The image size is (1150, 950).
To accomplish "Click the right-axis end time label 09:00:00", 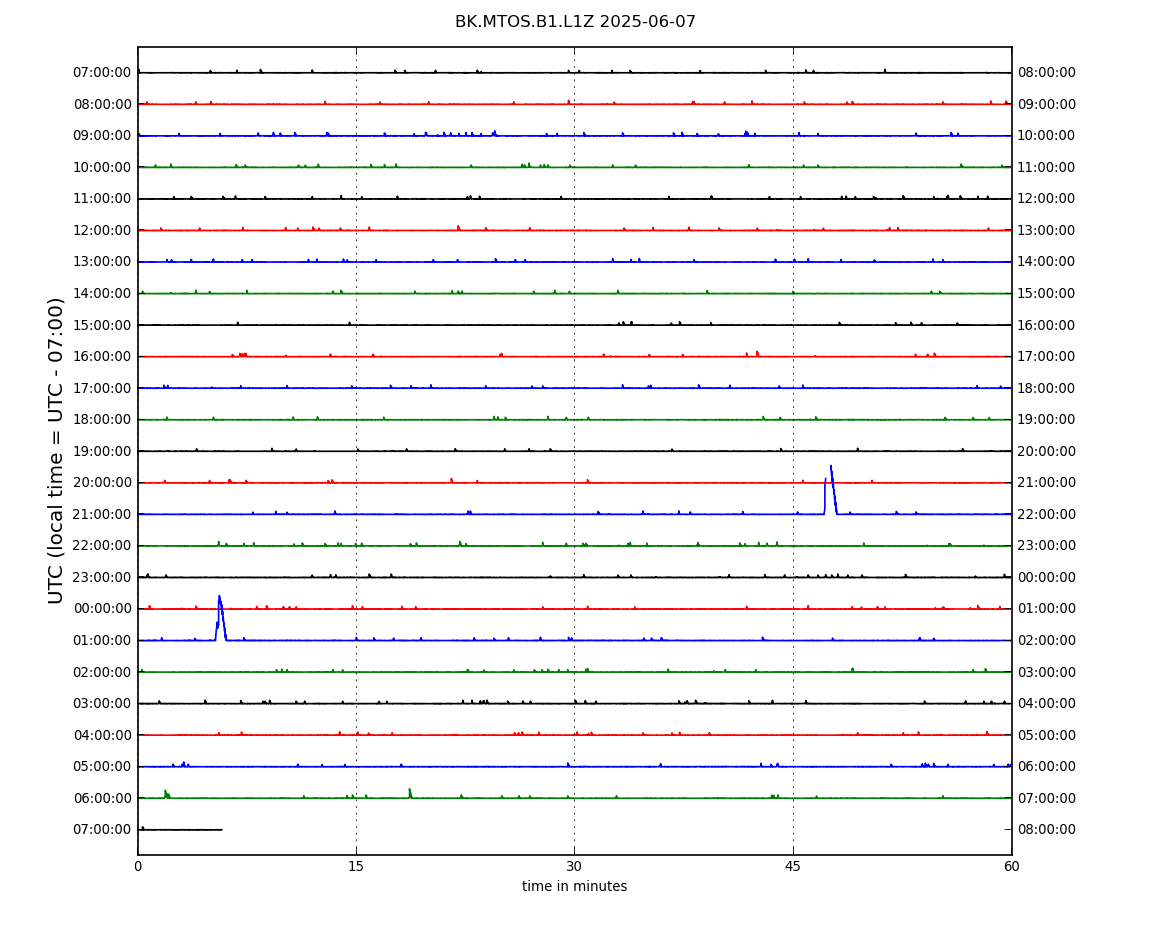I will (x=1047, y=104).
